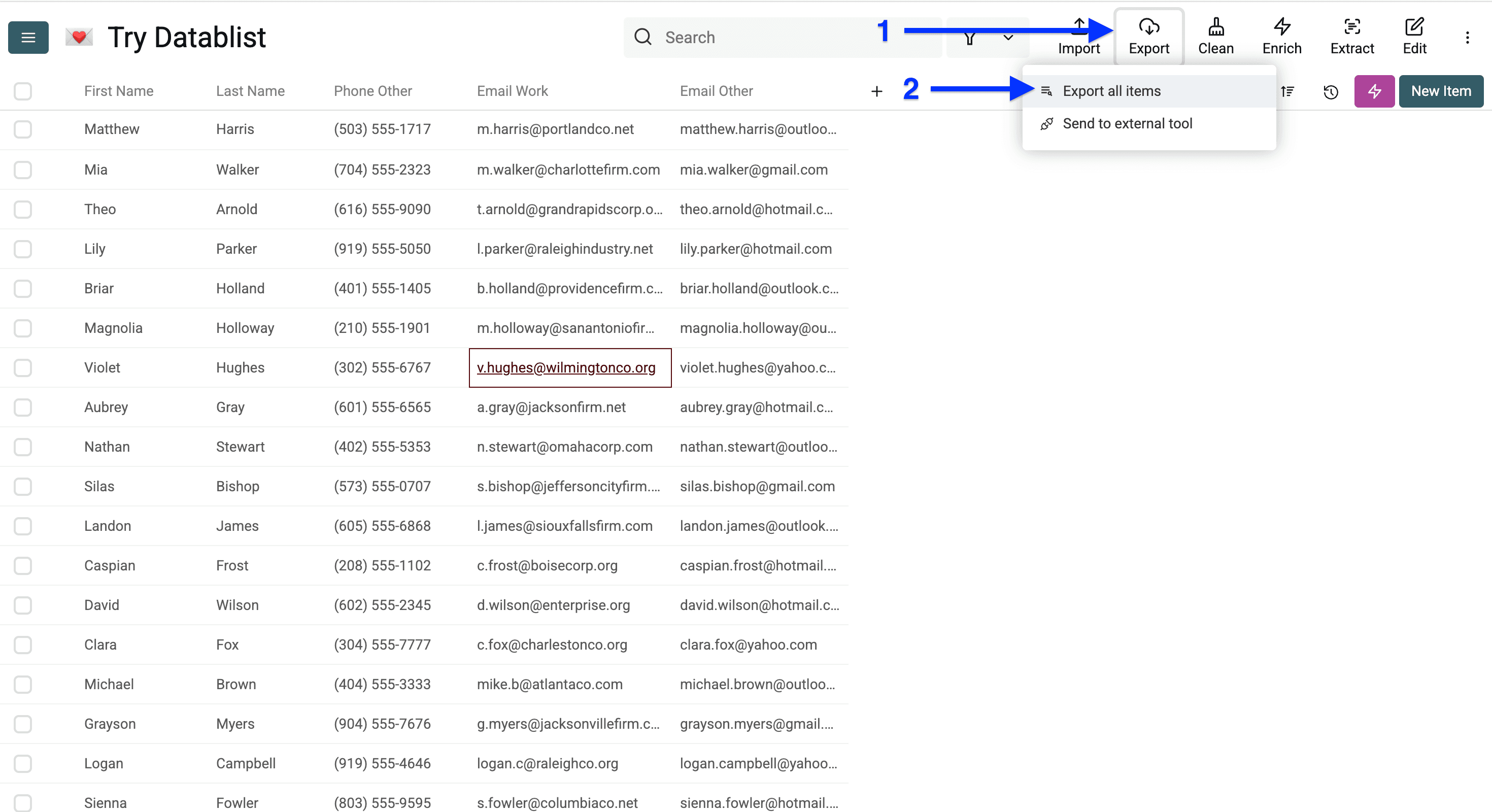Click inside the Search field
The image size is (1492, 812).
click(x=753, y=37)
